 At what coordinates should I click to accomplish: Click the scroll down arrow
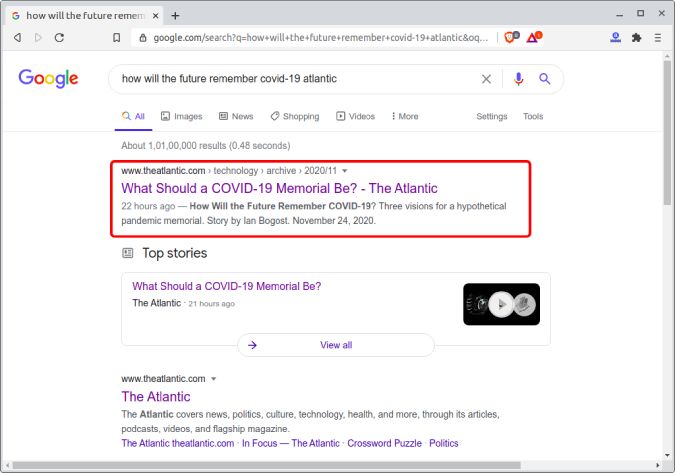667,455
